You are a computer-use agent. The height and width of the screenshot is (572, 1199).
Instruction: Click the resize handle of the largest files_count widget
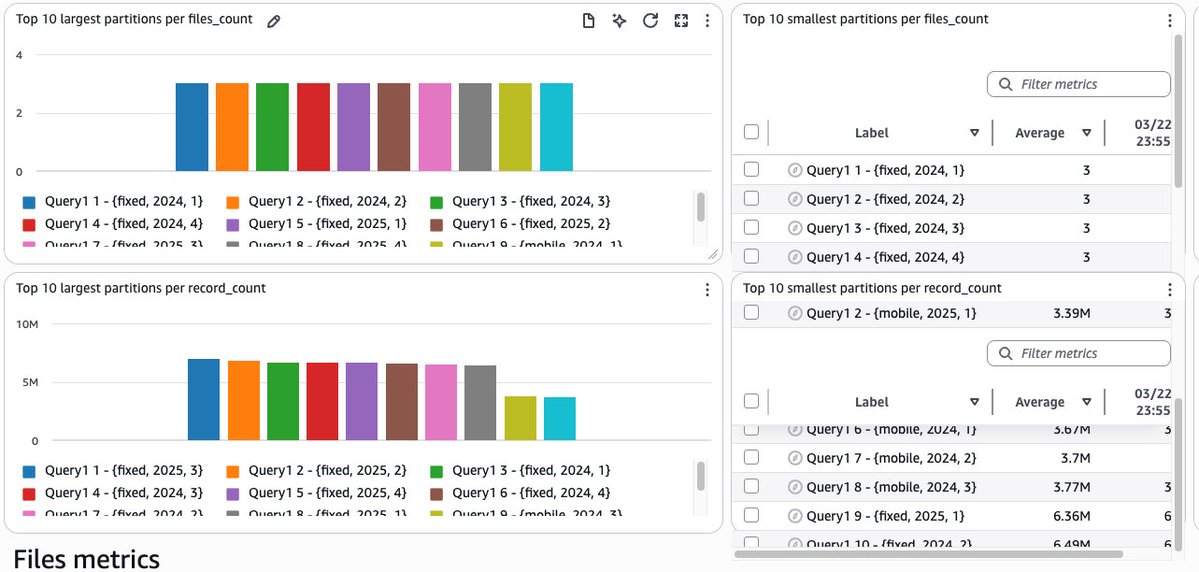[713, 255]
